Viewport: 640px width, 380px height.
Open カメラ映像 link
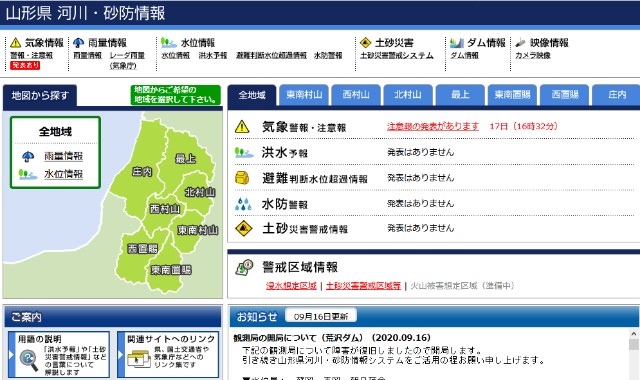coord(533,56)
